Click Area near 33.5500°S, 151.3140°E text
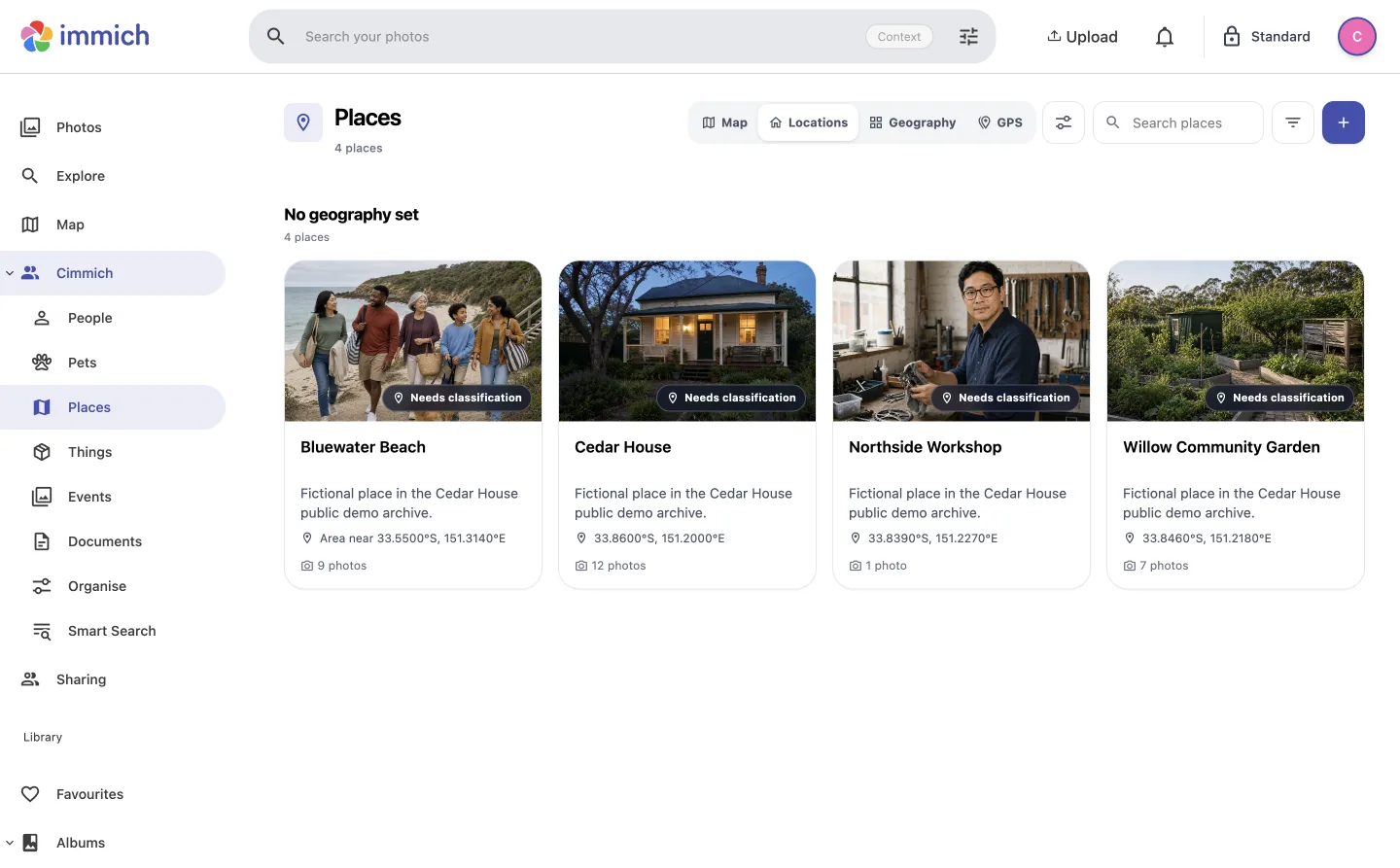This screenshot has height=868, width=1400. click(412, 538)
